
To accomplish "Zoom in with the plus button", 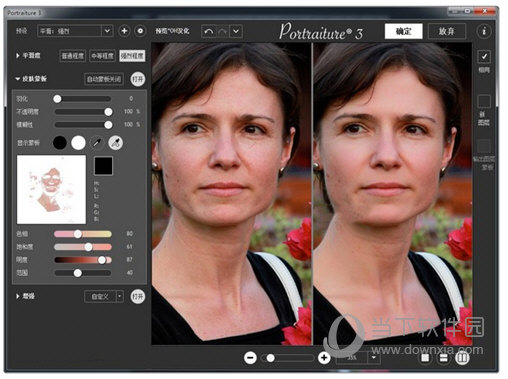I will point(324,358).
